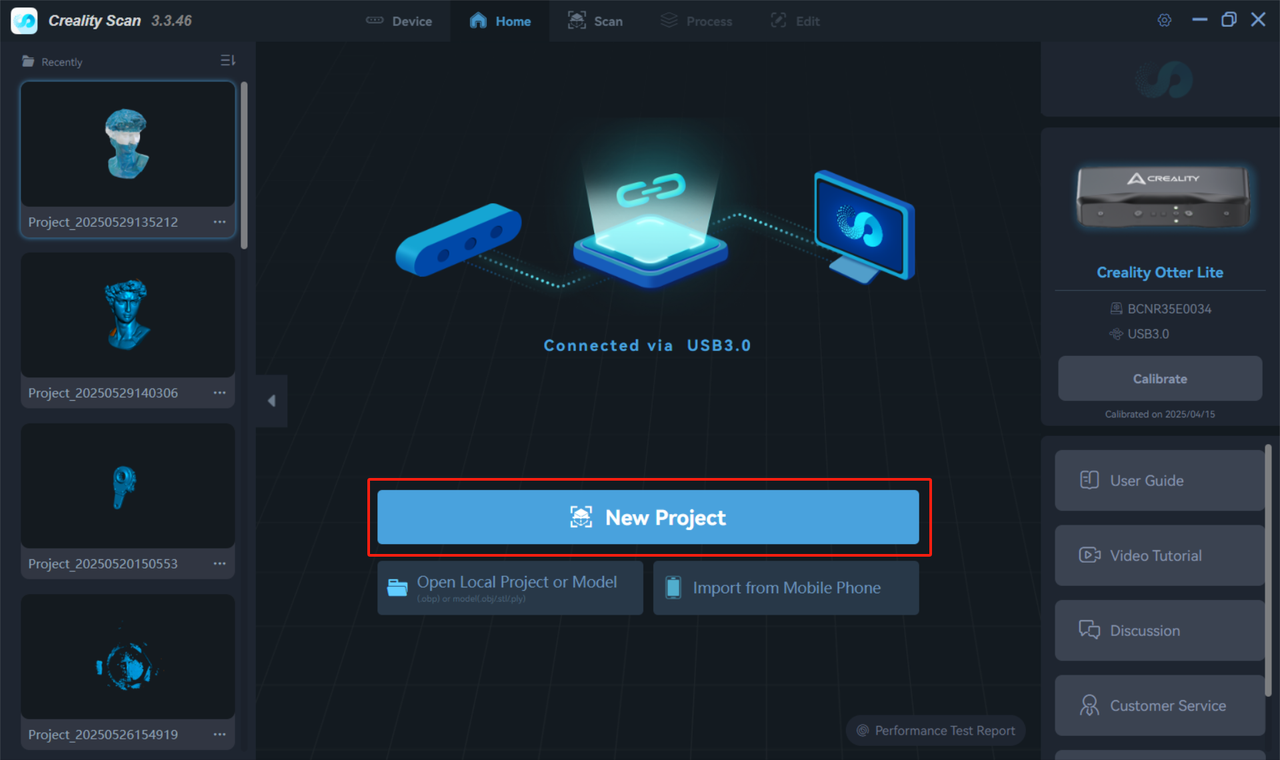
Task: Select the Edit tab
Action: [795, 21]
